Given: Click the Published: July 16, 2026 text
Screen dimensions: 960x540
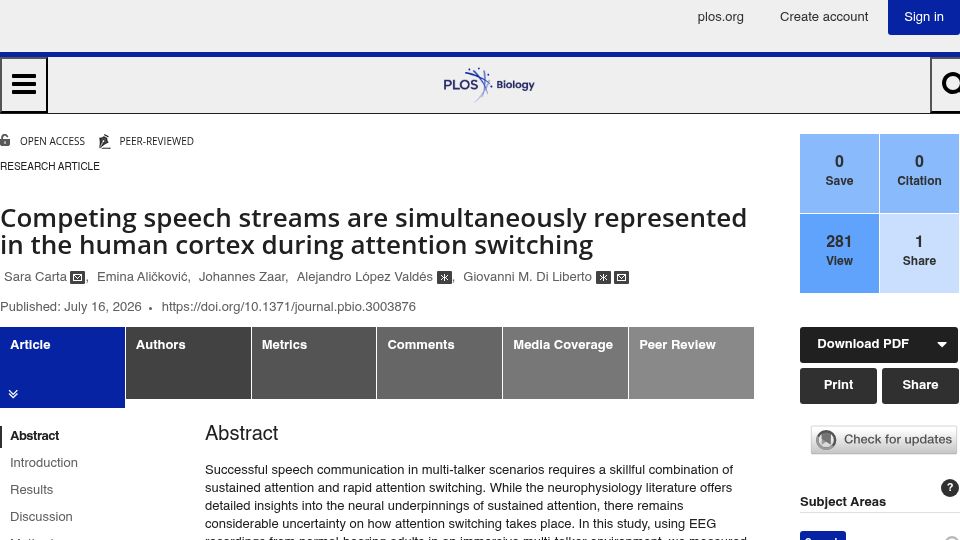Looking at the screenshot, I should pos(71,307).
